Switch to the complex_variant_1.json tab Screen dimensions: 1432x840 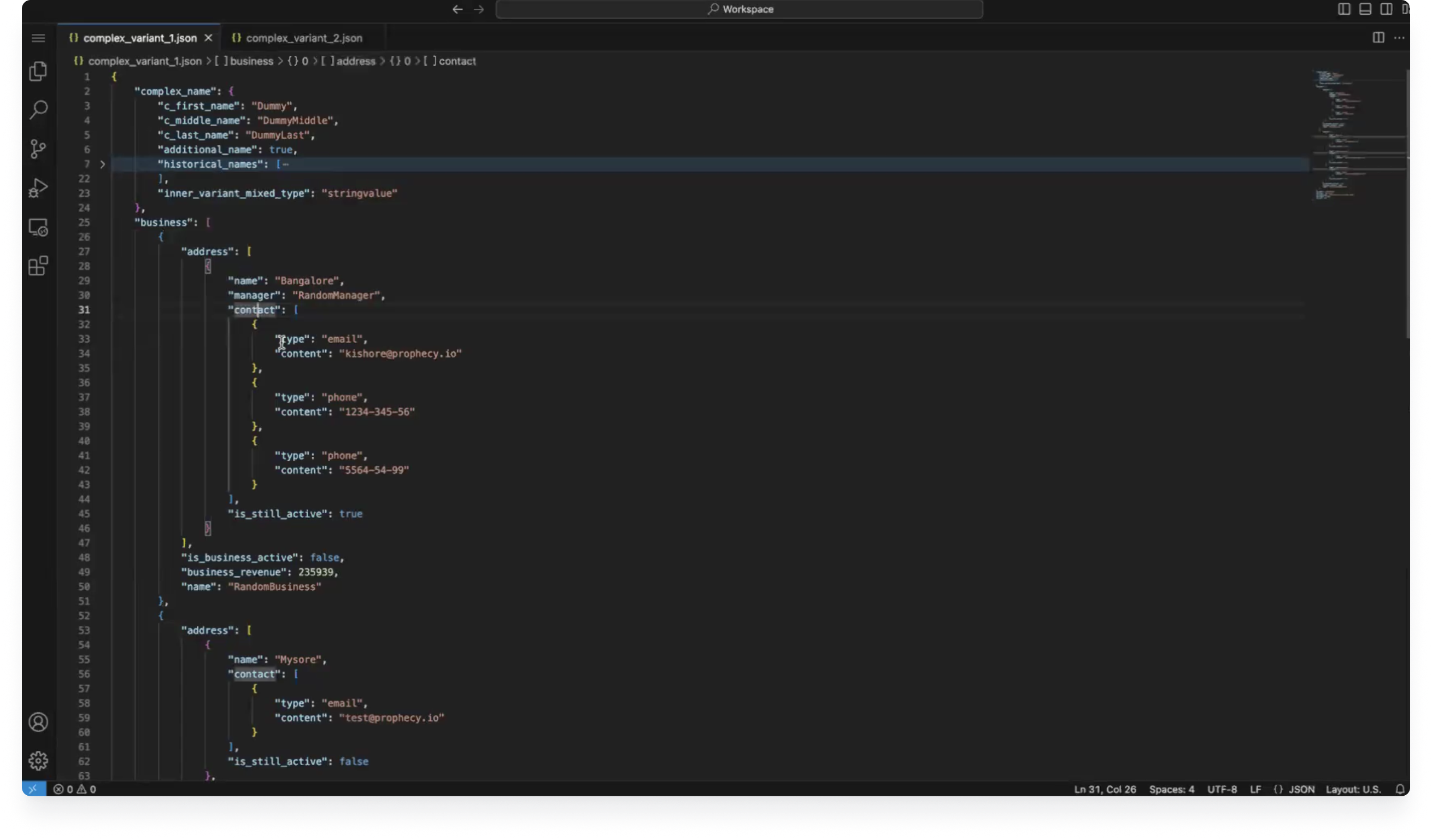click(140, 38)
